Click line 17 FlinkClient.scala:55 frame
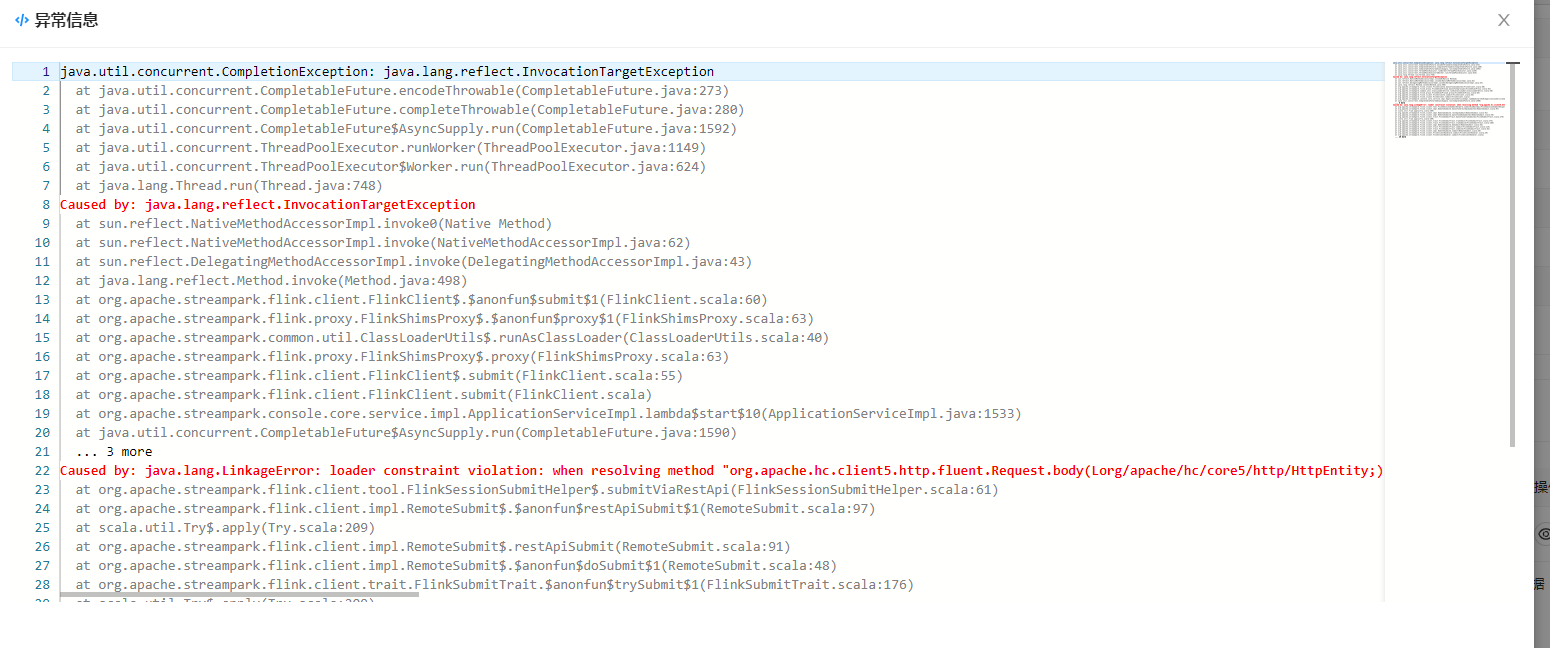1550x648 pixels. tap(379, 376)
